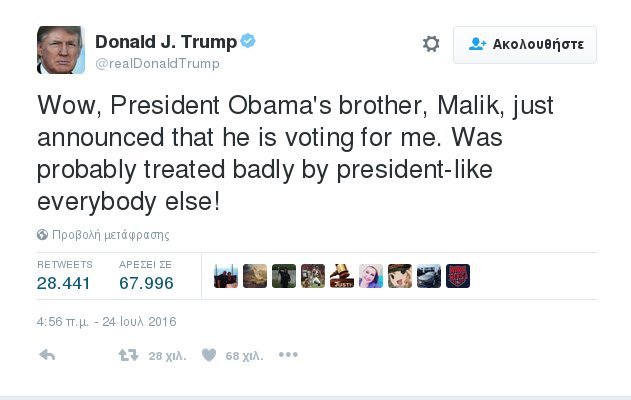Open the Donald J. Trump display name link
Viewport: 631px width, 400px height.
point(165,41)
